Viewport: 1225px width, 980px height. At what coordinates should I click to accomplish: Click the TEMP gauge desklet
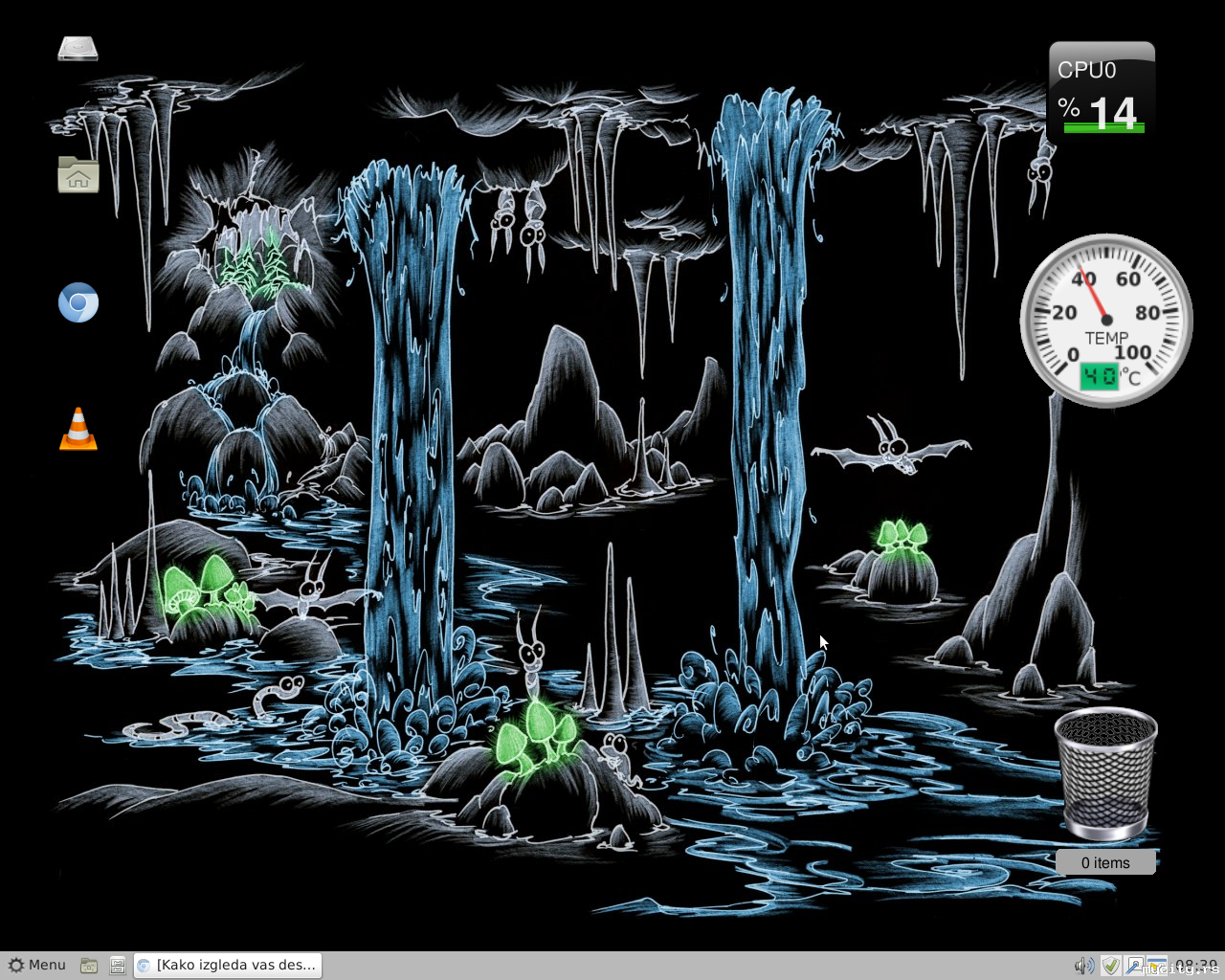[1106, 321]
